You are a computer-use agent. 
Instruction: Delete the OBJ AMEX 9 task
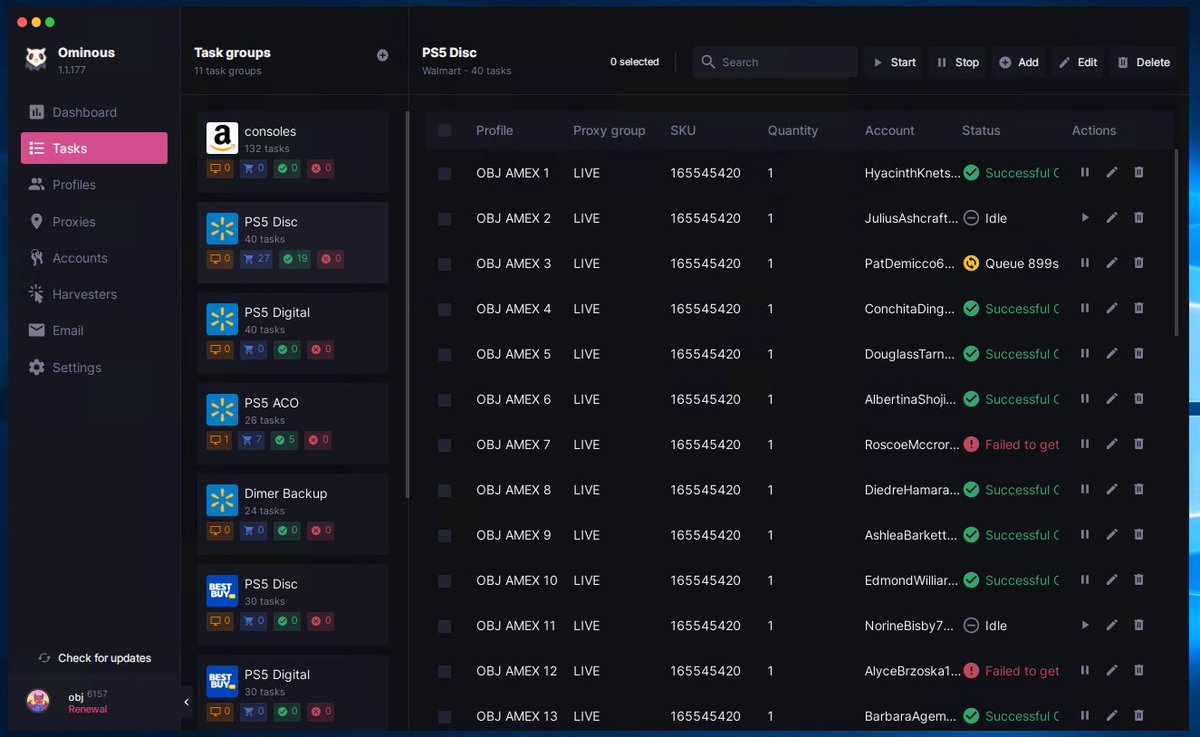[1138, 535]
